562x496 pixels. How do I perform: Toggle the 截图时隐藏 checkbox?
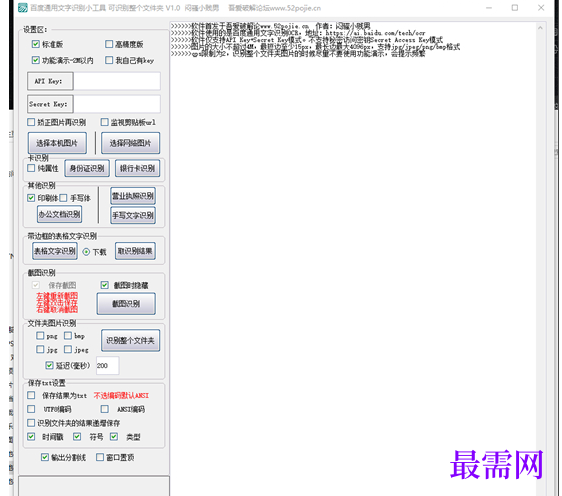click(x=104, y=285)
